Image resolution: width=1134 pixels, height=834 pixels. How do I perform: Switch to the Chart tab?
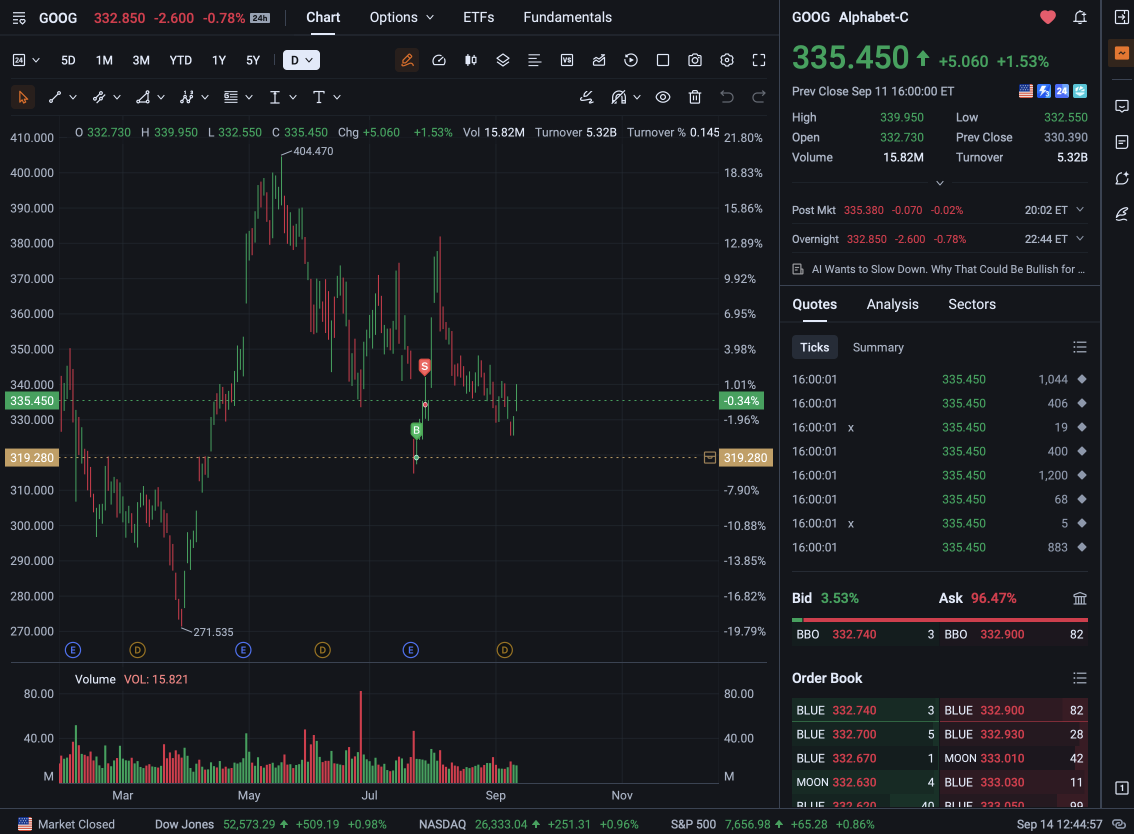323,17
